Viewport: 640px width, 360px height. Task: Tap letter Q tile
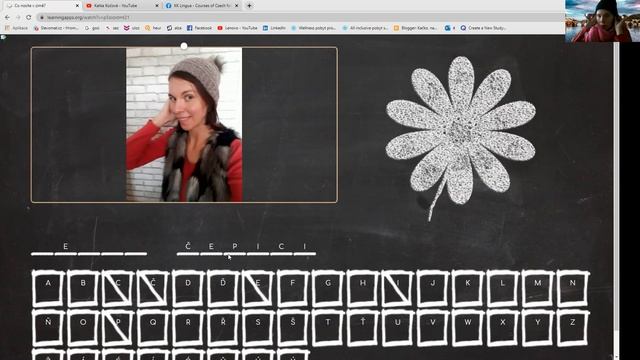click(153, 328)
